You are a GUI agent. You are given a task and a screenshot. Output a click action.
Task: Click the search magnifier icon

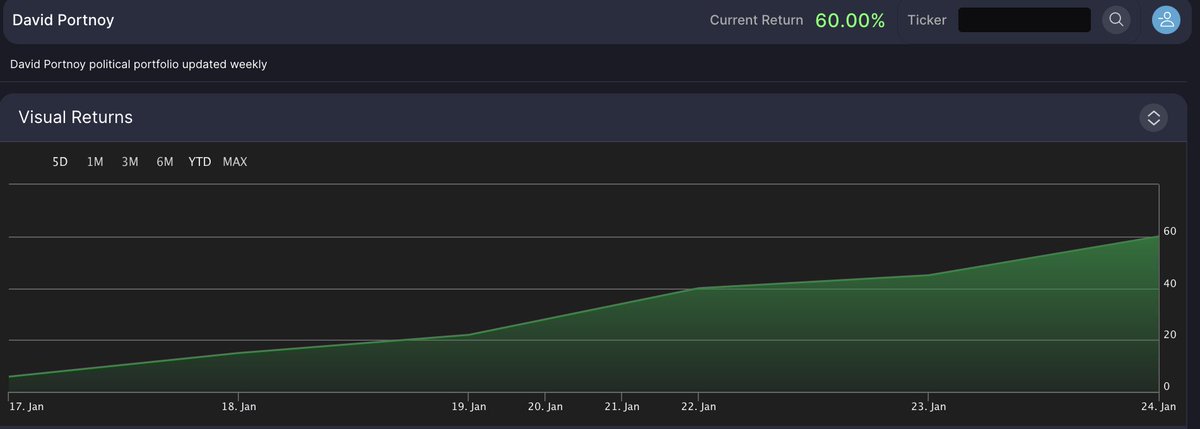click(x=1116, y=20)
